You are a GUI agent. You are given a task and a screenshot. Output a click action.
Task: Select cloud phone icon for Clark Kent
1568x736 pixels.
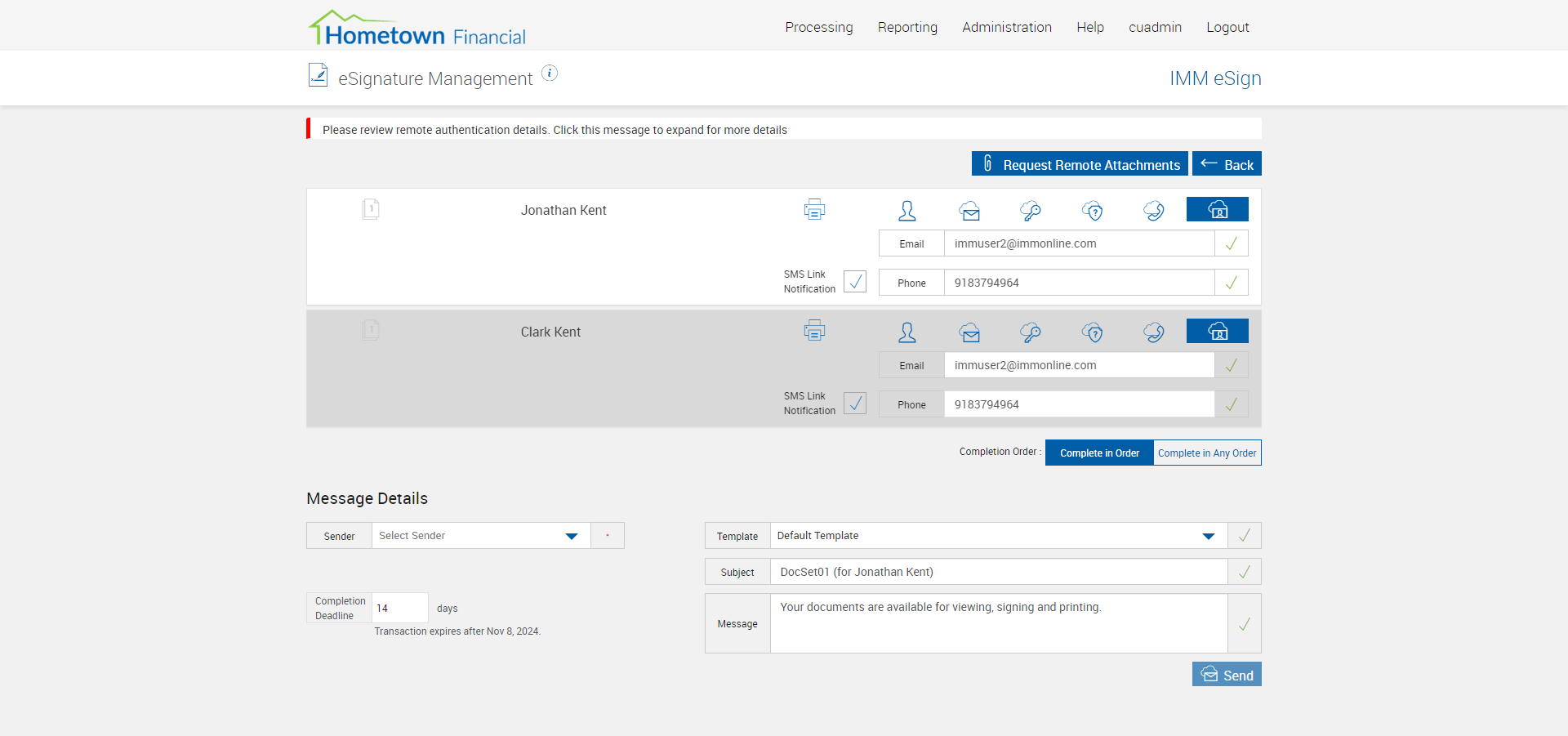coord(1154,332)
